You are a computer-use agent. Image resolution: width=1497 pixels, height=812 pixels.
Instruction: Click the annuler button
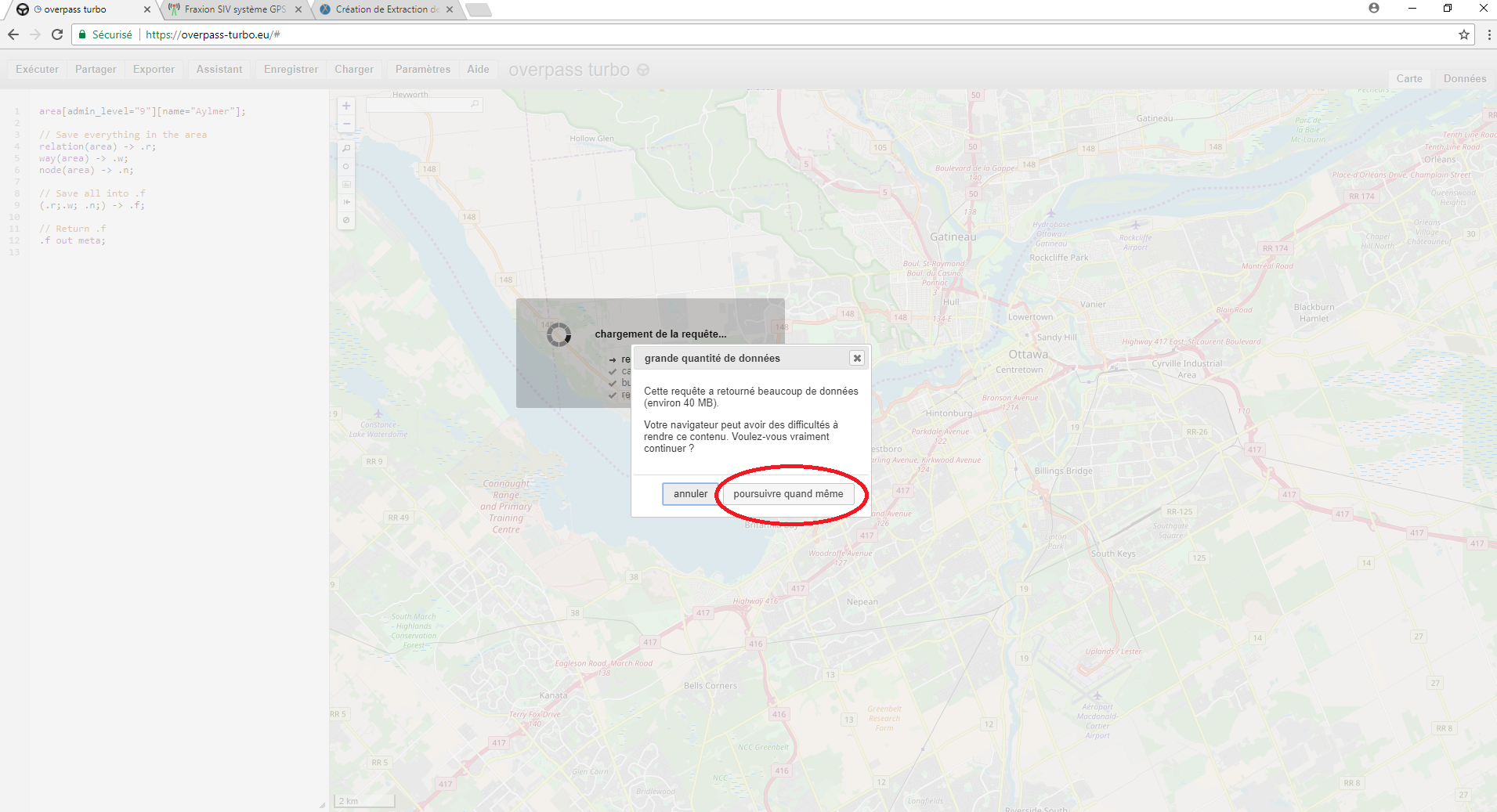click(x=690, y=494)
